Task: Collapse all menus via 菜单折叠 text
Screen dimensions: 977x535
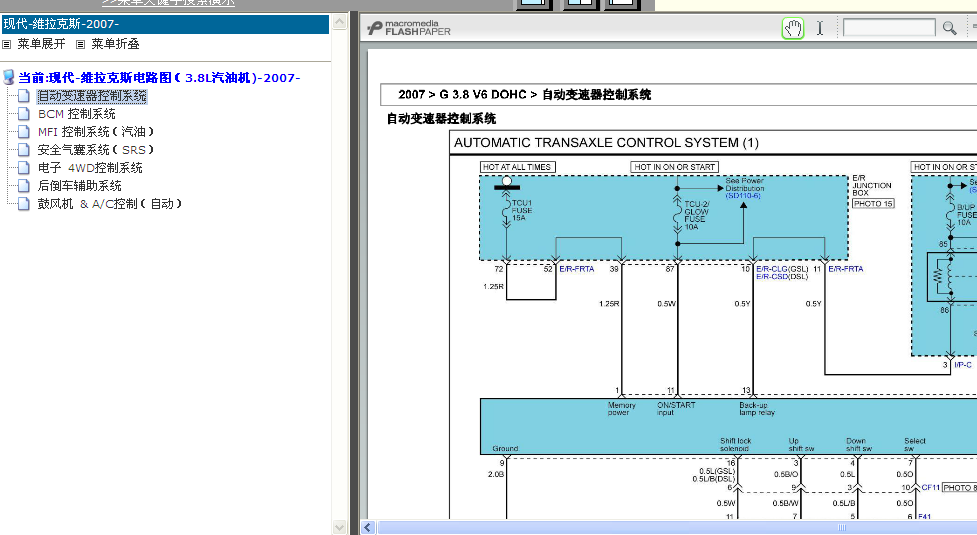Action: pos(115,44)
